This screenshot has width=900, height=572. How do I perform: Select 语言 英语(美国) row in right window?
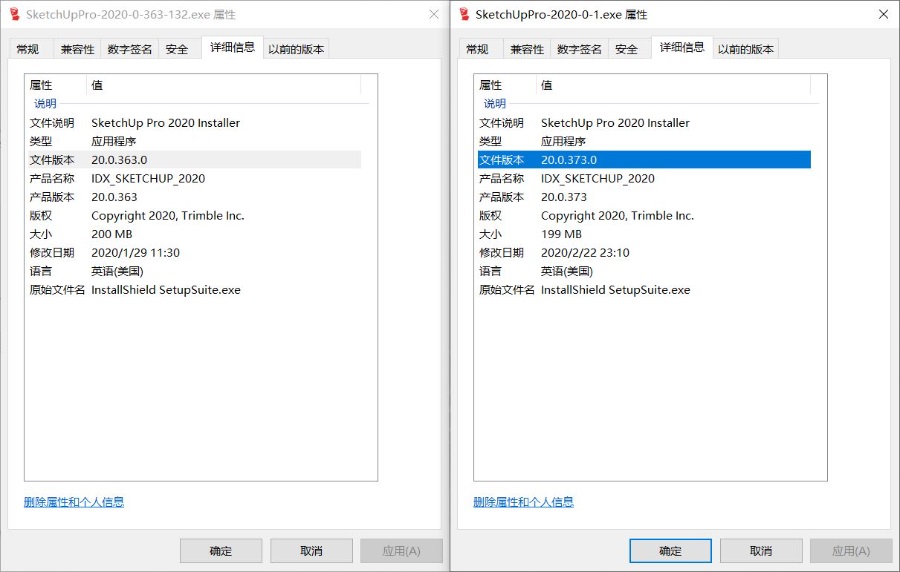pyautogui.click(x=644, y=271)
